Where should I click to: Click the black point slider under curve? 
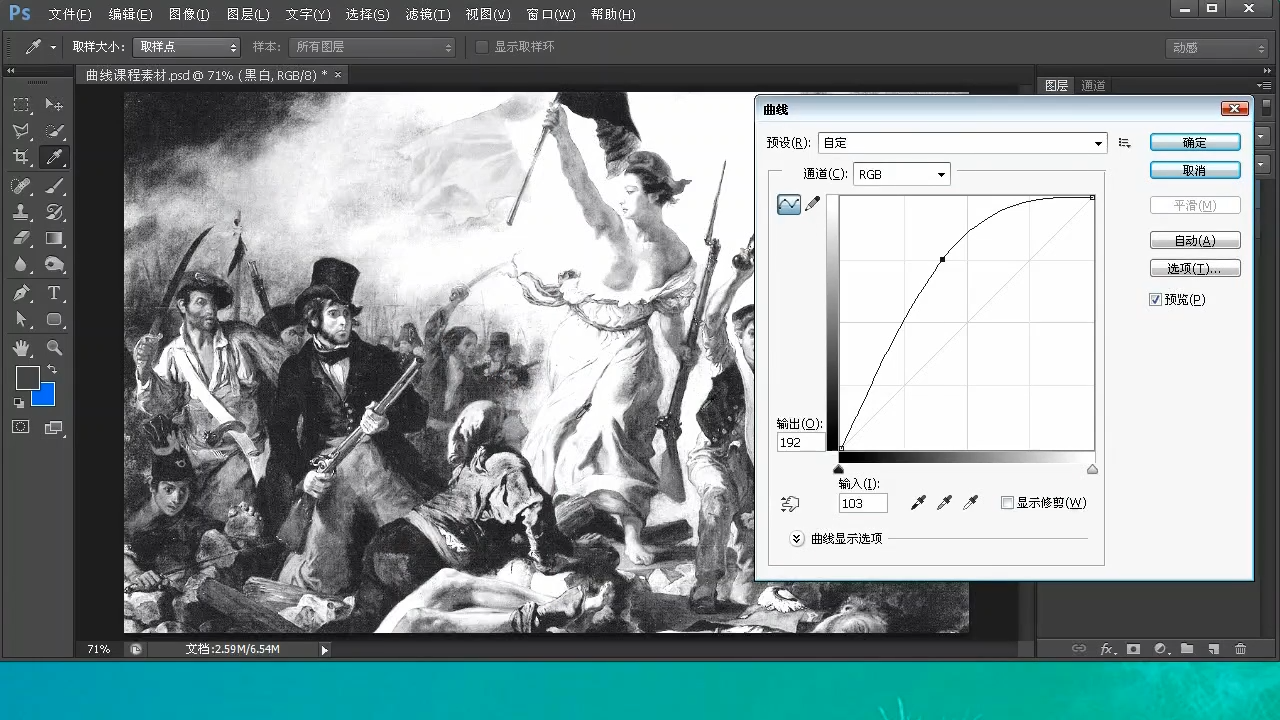click(838, 469)
